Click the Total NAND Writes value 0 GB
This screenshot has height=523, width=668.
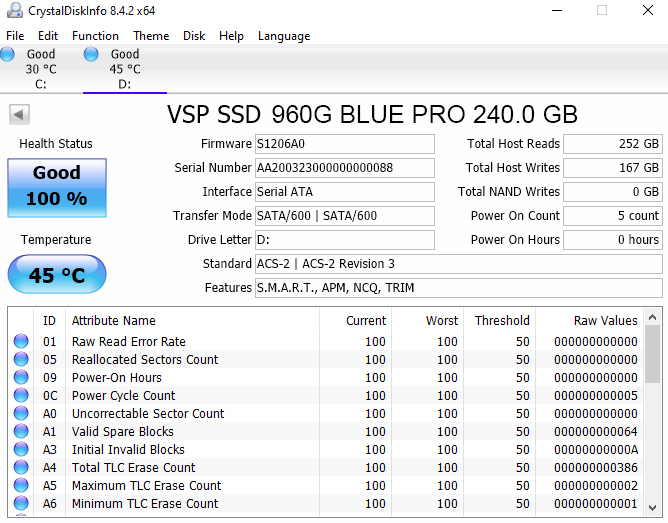coord(613,192)
